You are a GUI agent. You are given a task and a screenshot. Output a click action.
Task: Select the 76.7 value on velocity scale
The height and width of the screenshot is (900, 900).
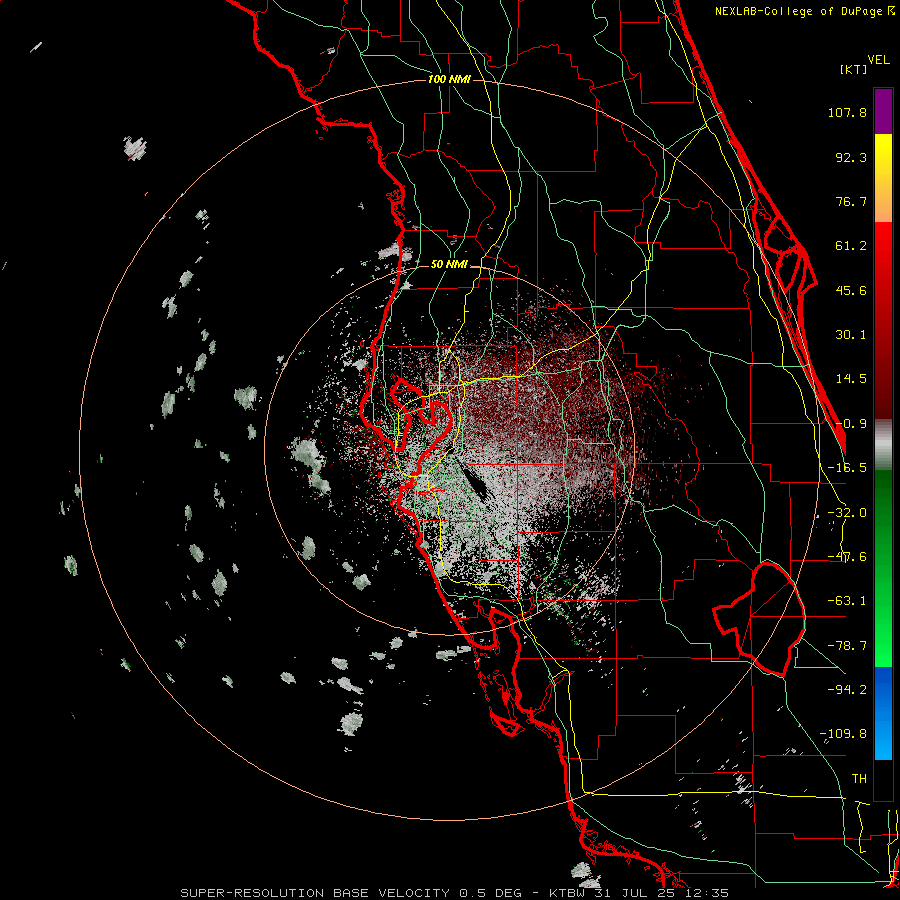pyautogui.click(x=851, y=201)
